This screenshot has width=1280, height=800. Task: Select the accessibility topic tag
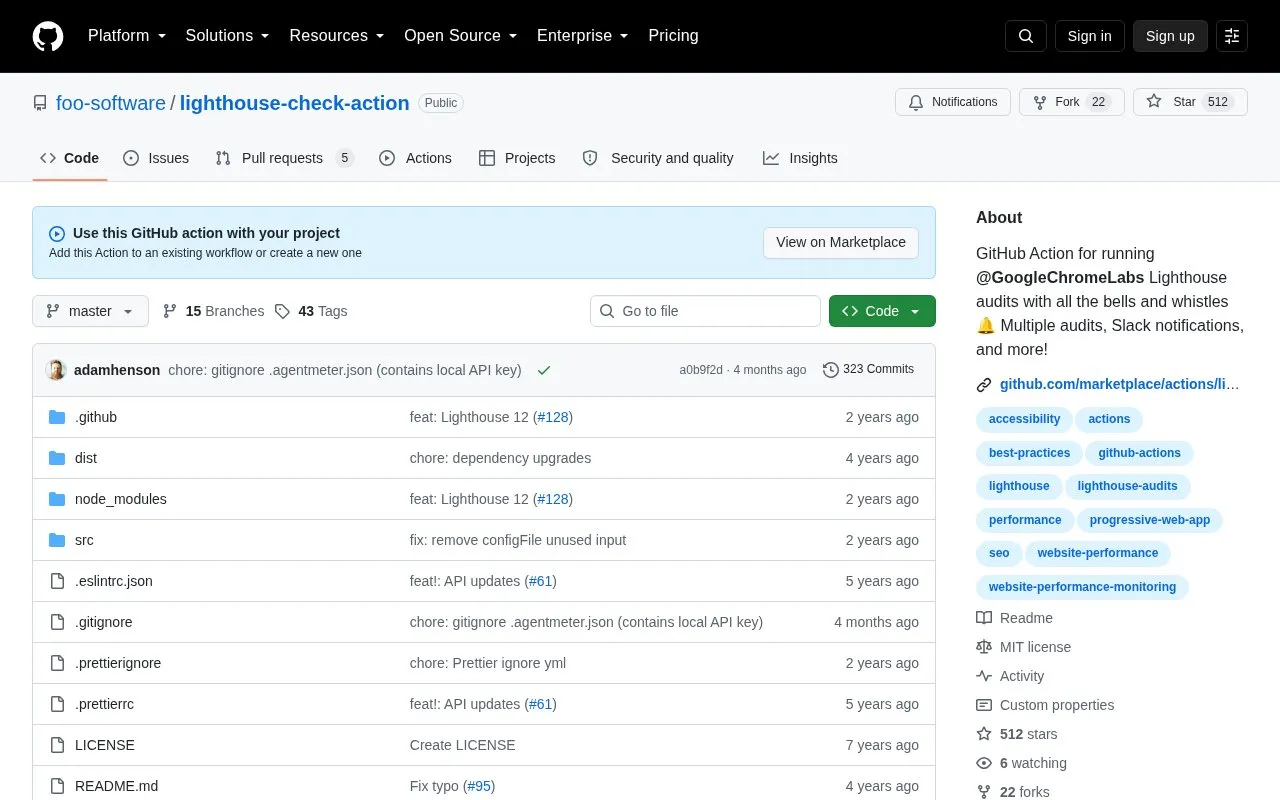click(1024, 420)
